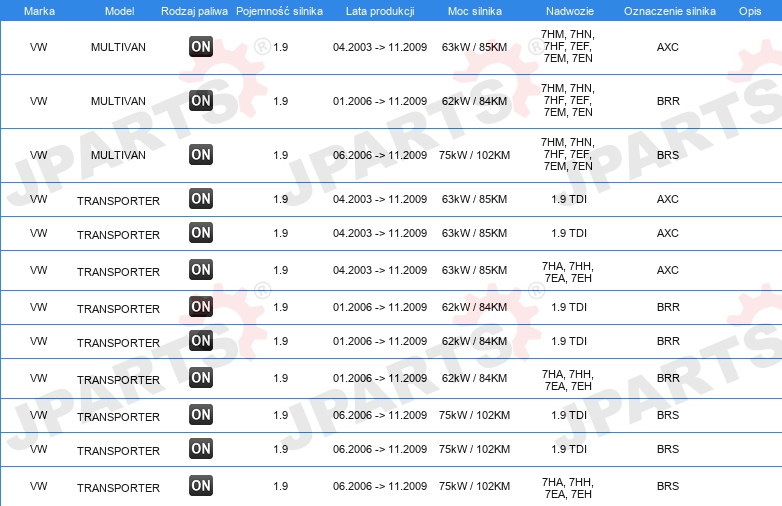Click VW brand in MULTIVAN BRS row
Screen dimensions: 782x506
[x=38, y=155]
